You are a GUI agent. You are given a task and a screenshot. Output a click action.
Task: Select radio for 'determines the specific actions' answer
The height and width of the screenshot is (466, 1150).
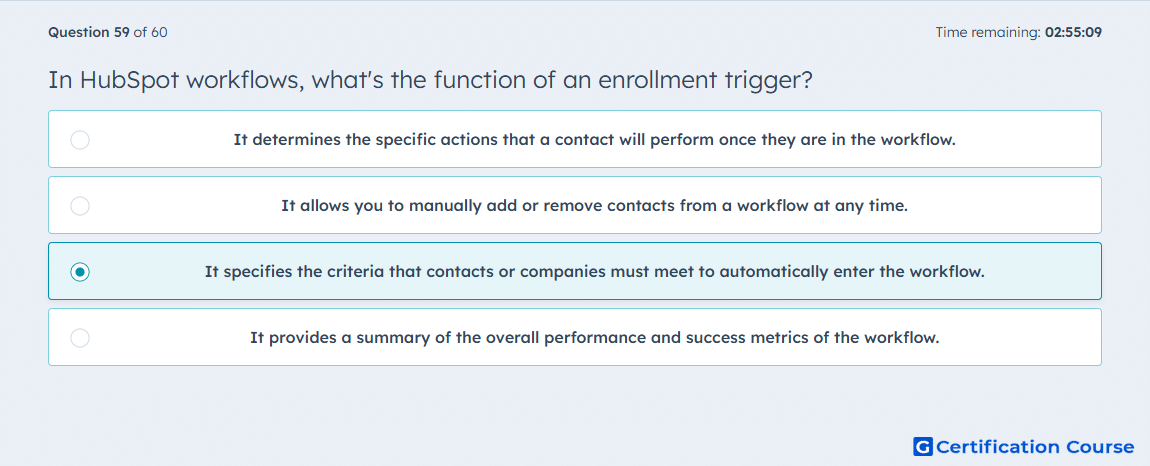point(80,139)
